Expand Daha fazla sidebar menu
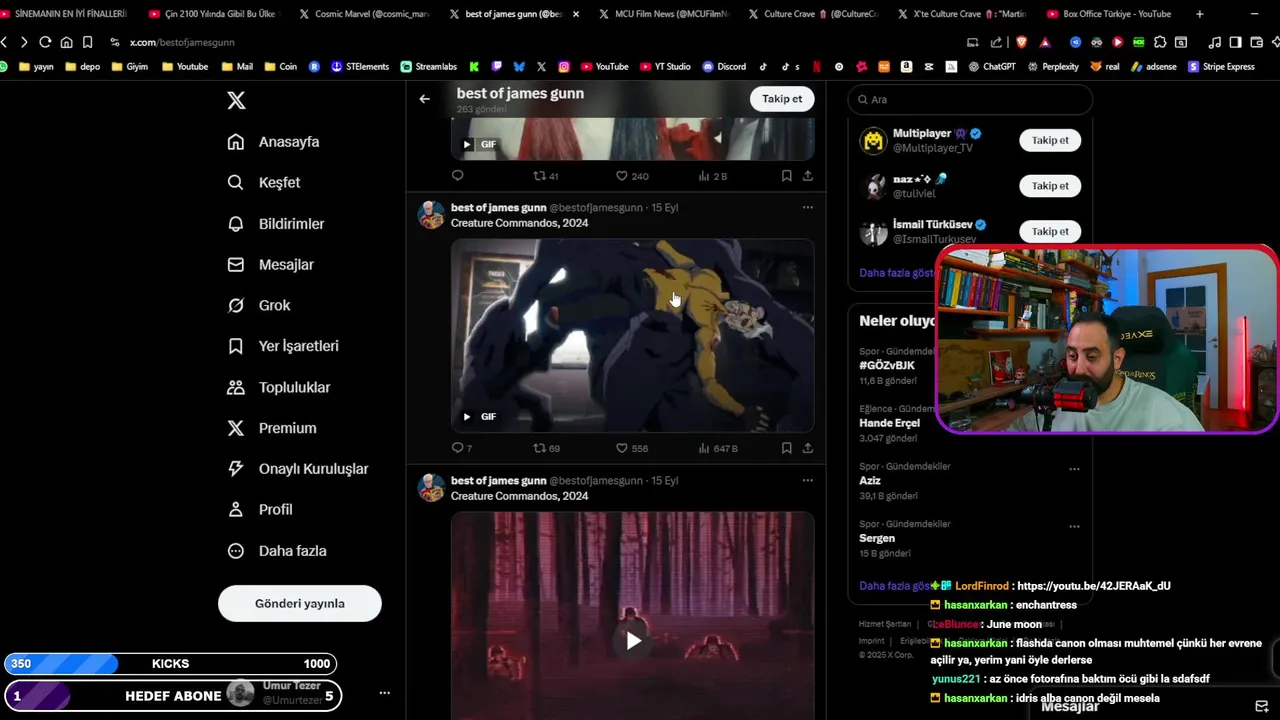The height and width of the screenshot is (720, 1280). (276, 551)
